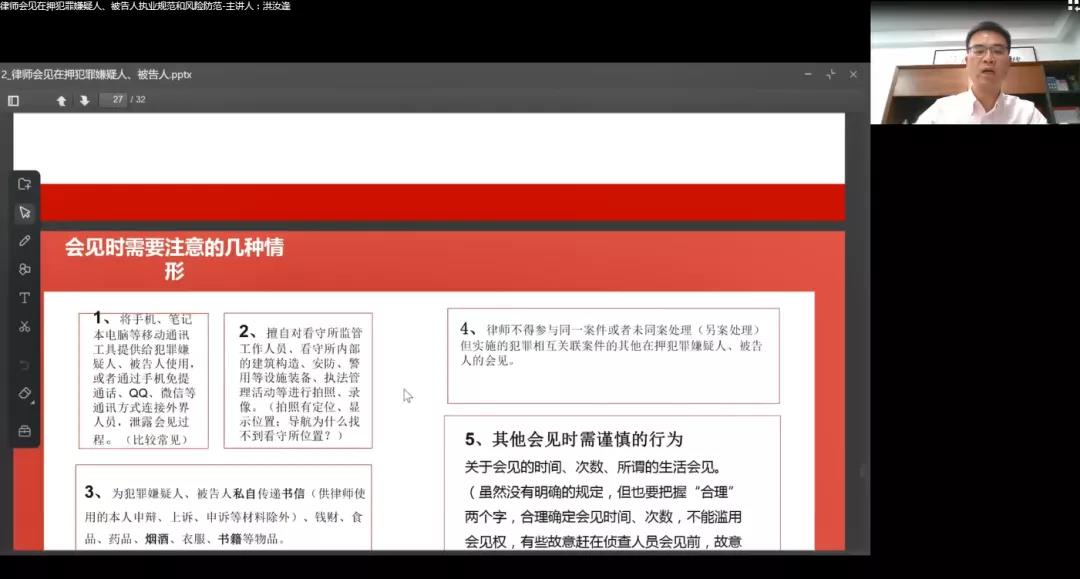Screen dimensions: 1080x579
Task: Click the undo arrow in the annotation bar
Action: tap(25, 365)
